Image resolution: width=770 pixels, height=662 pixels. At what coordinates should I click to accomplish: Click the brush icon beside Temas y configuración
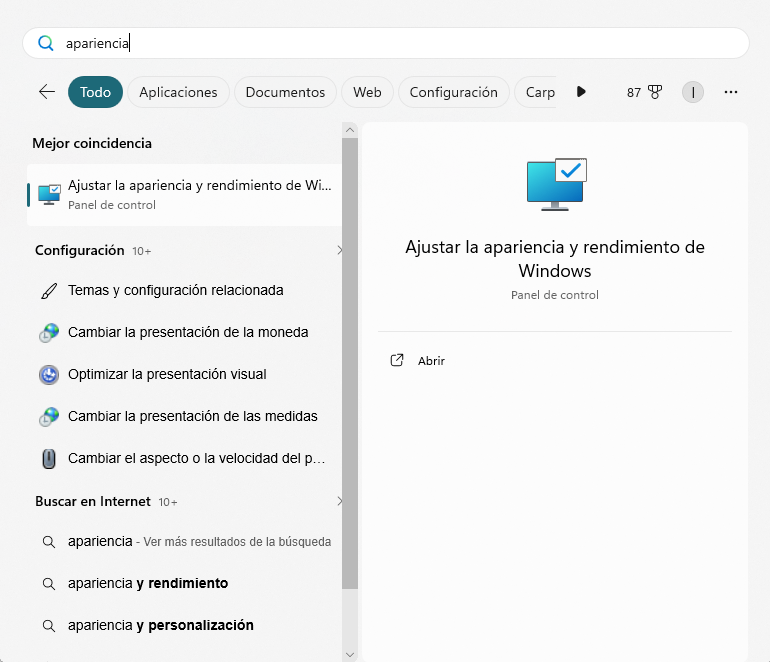coord(49,291)
